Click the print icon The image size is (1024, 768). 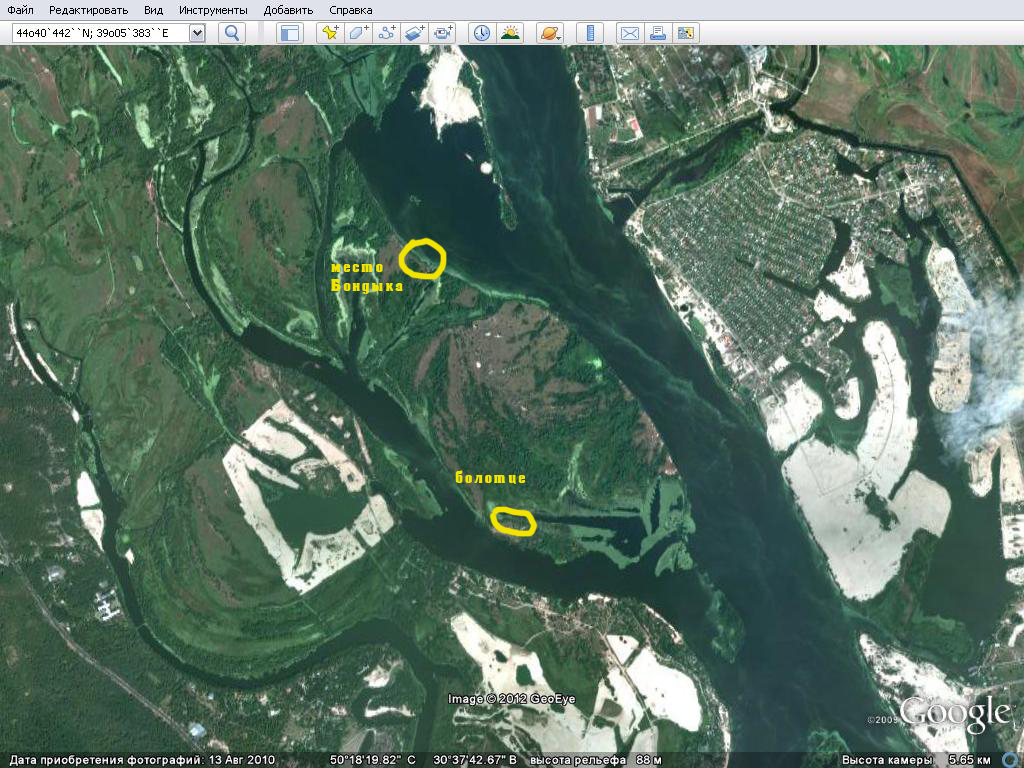[x=657, y=33]
